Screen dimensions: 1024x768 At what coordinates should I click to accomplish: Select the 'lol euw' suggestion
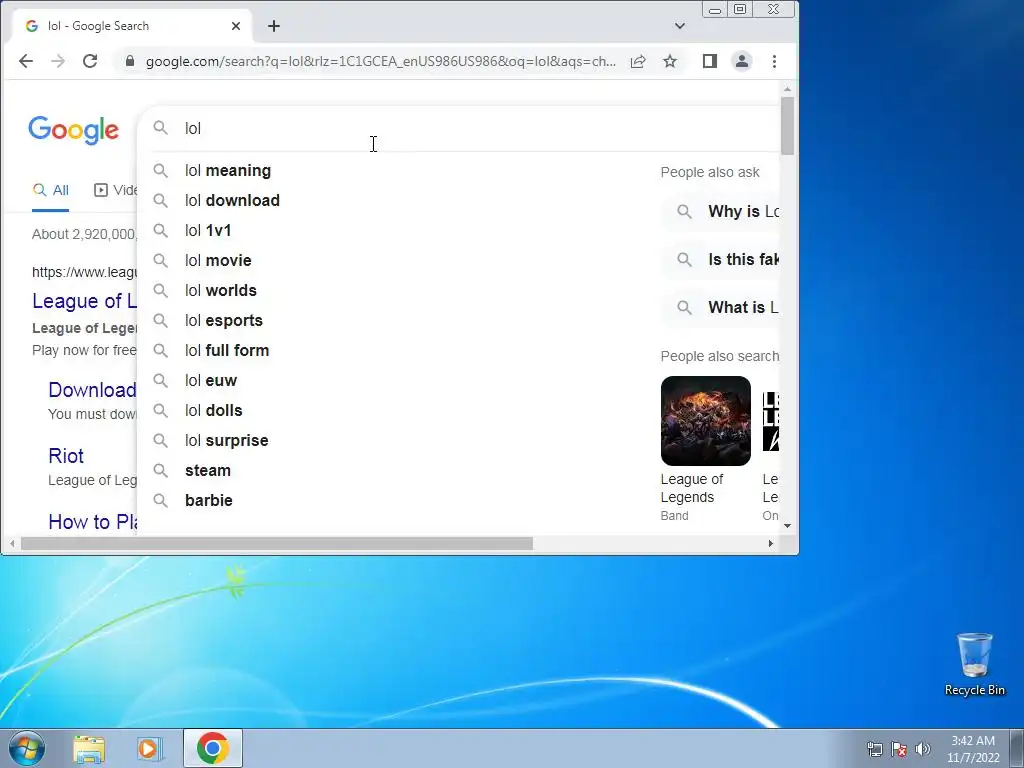pyautogui.click(x=458, y=381)
